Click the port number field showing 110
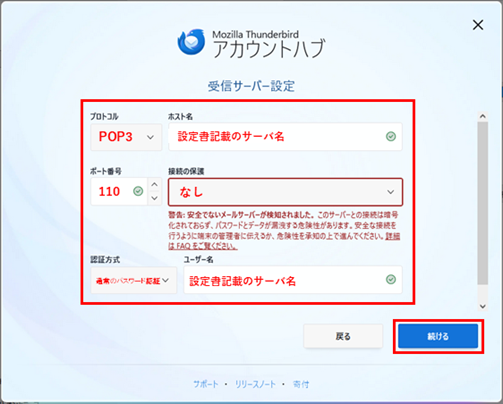503x404 pixels. point(119,191)
